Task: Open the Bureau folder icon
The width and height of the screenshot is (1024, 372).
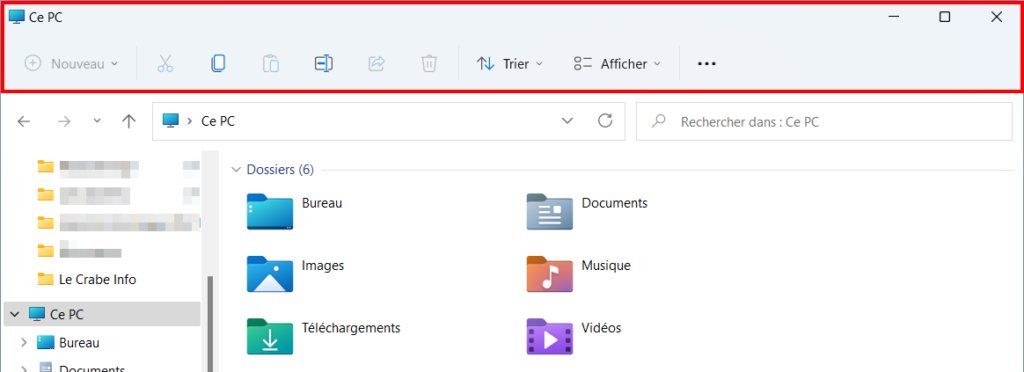Action: (x=270, y=211)
